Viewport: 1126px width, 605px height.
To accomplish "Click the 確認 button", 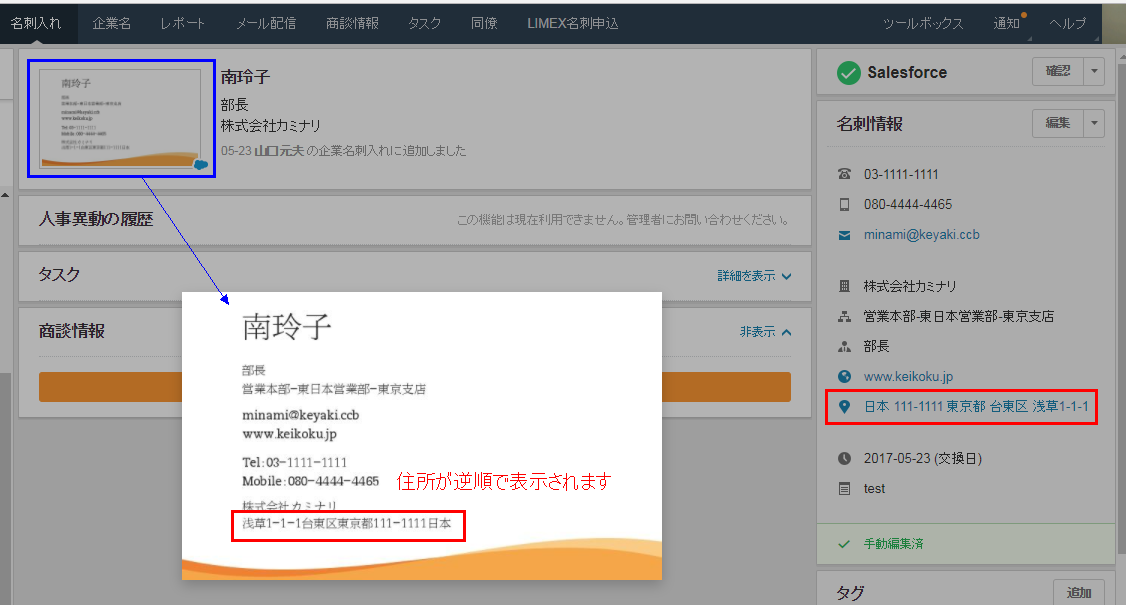I will coord(1058,71).
